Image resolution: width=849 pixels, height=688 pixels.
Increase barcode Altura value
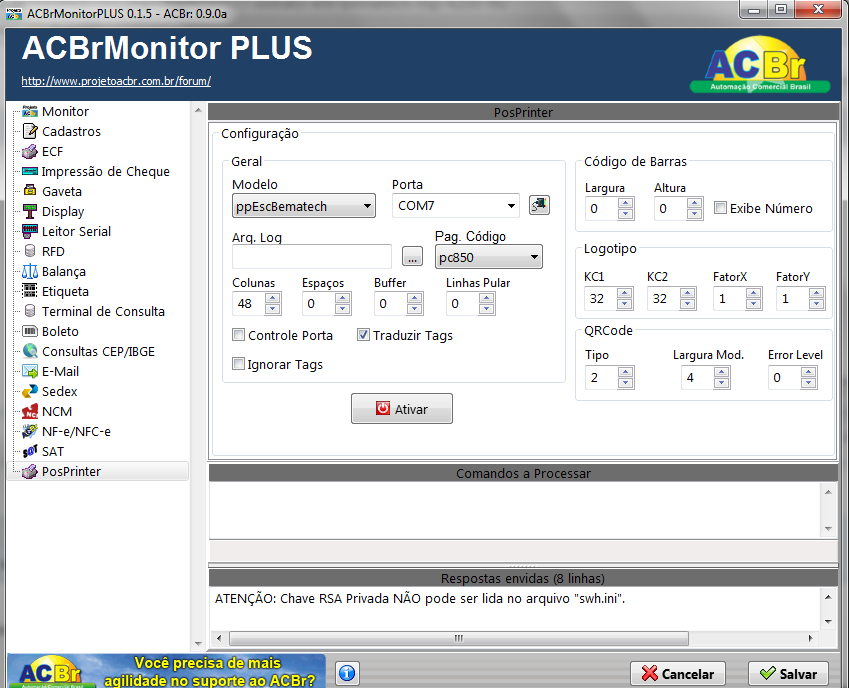[x=694, y=203]
